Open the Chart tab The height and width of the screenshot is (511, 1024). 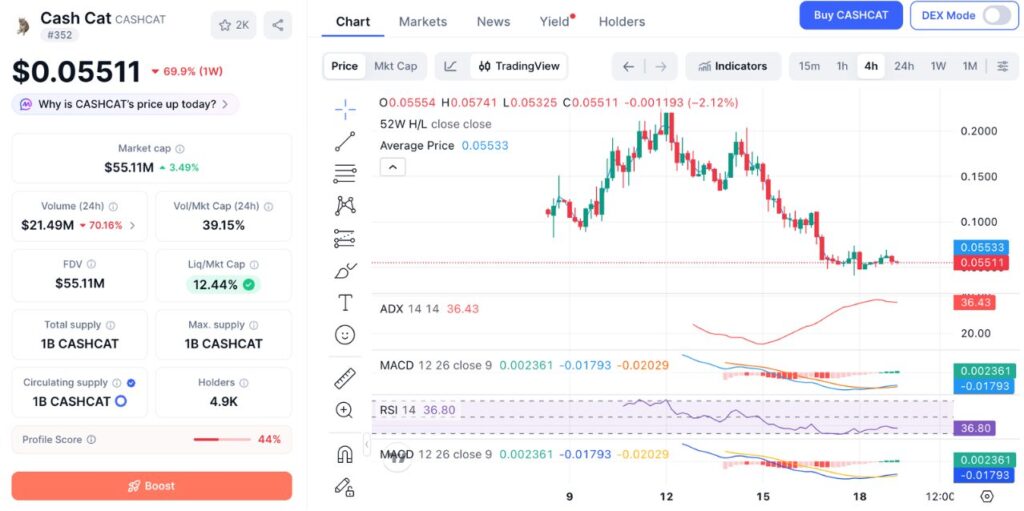[353, 22]
